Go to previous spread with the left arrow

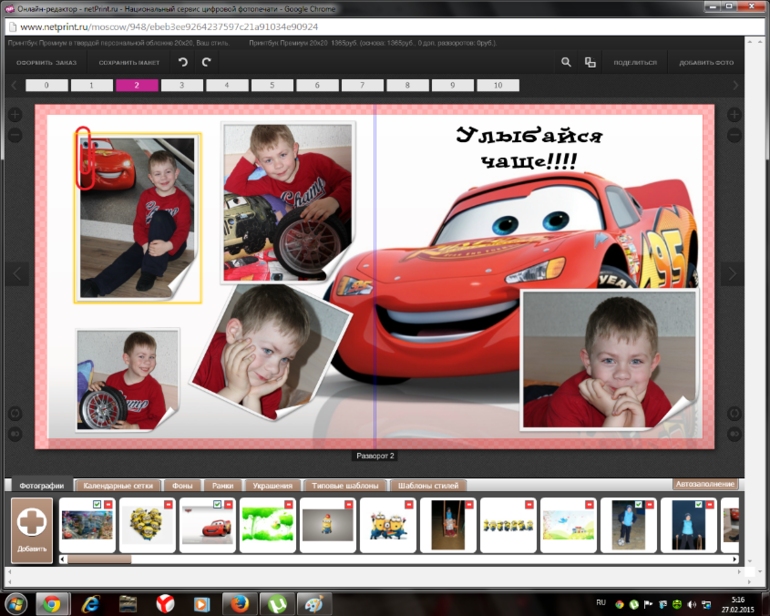click(16, 273)
